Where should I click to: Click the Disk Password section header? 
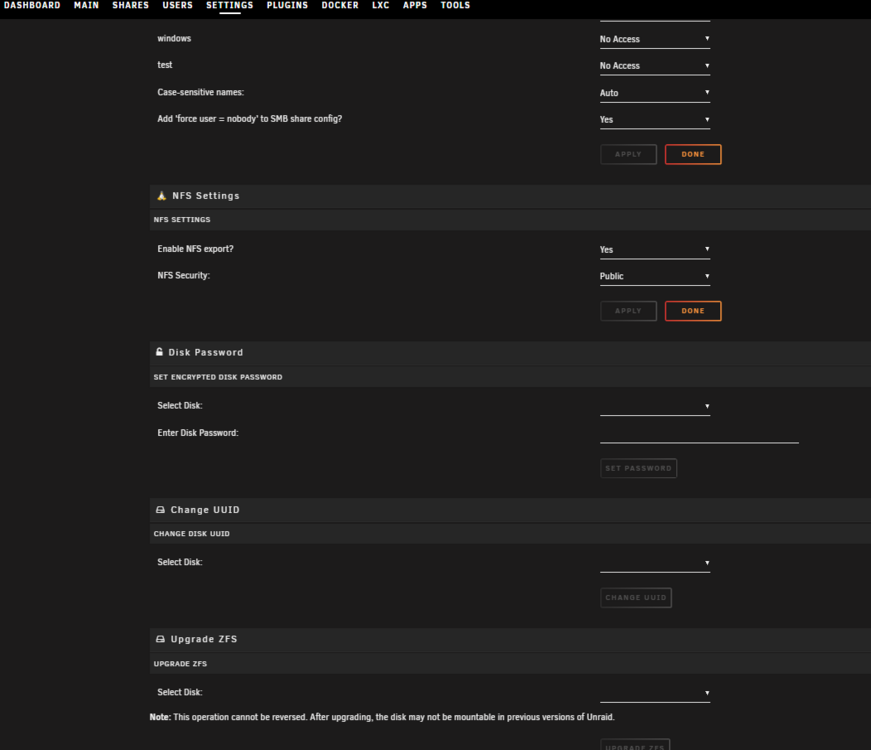pyautogui.click(x=510, y=353)
